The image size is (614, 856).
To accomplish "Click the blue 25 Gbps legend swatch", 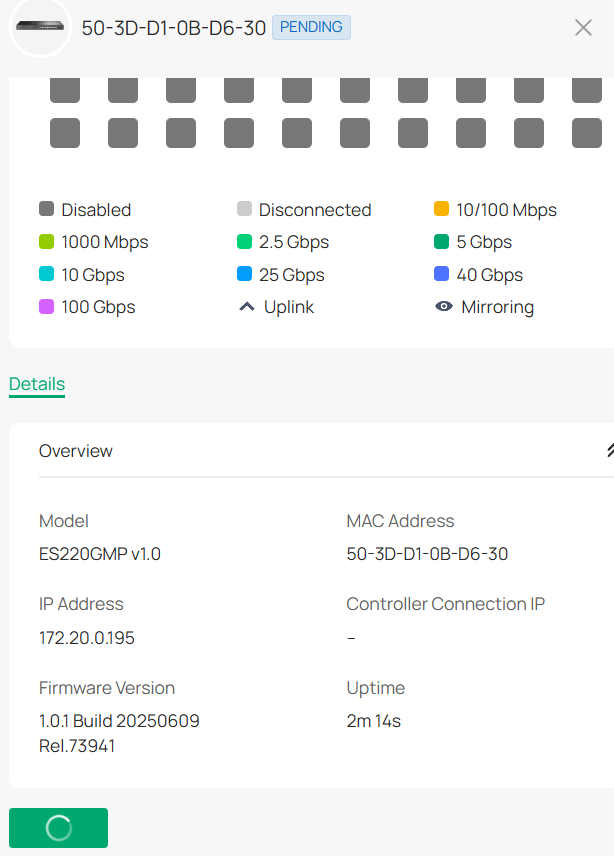I will (x=244, y=275).
